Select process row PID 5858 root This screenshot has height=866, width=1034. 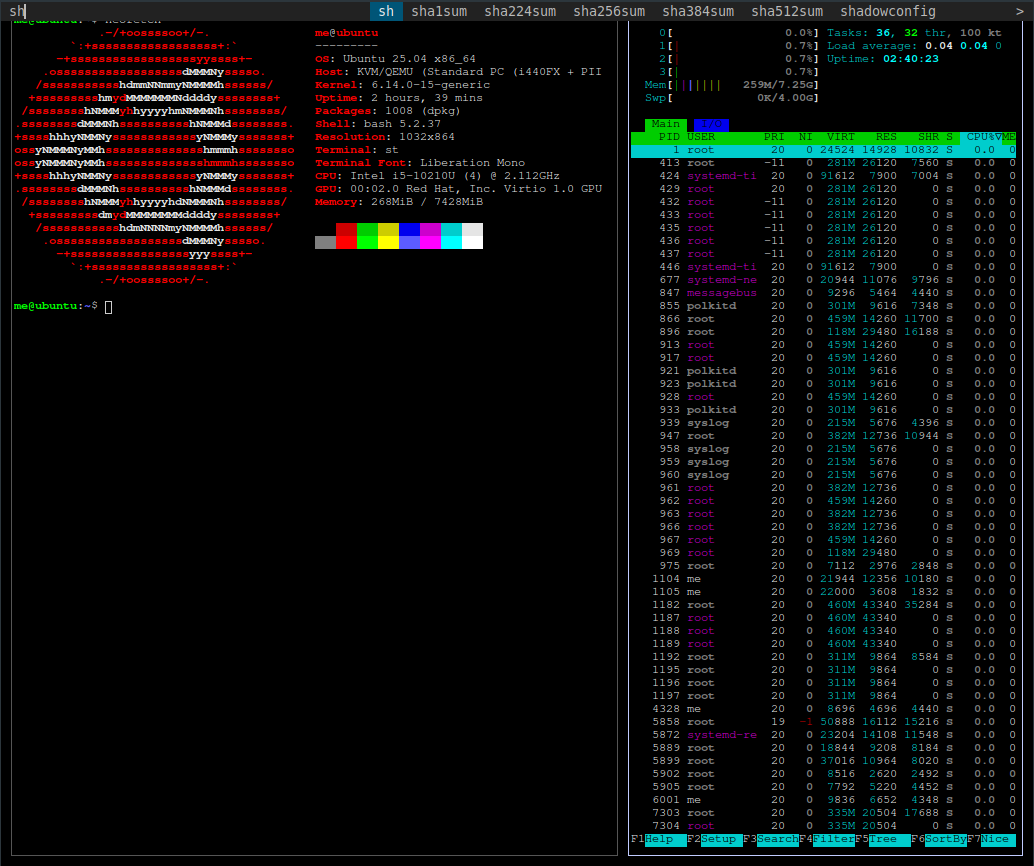[x=823, y=722]
